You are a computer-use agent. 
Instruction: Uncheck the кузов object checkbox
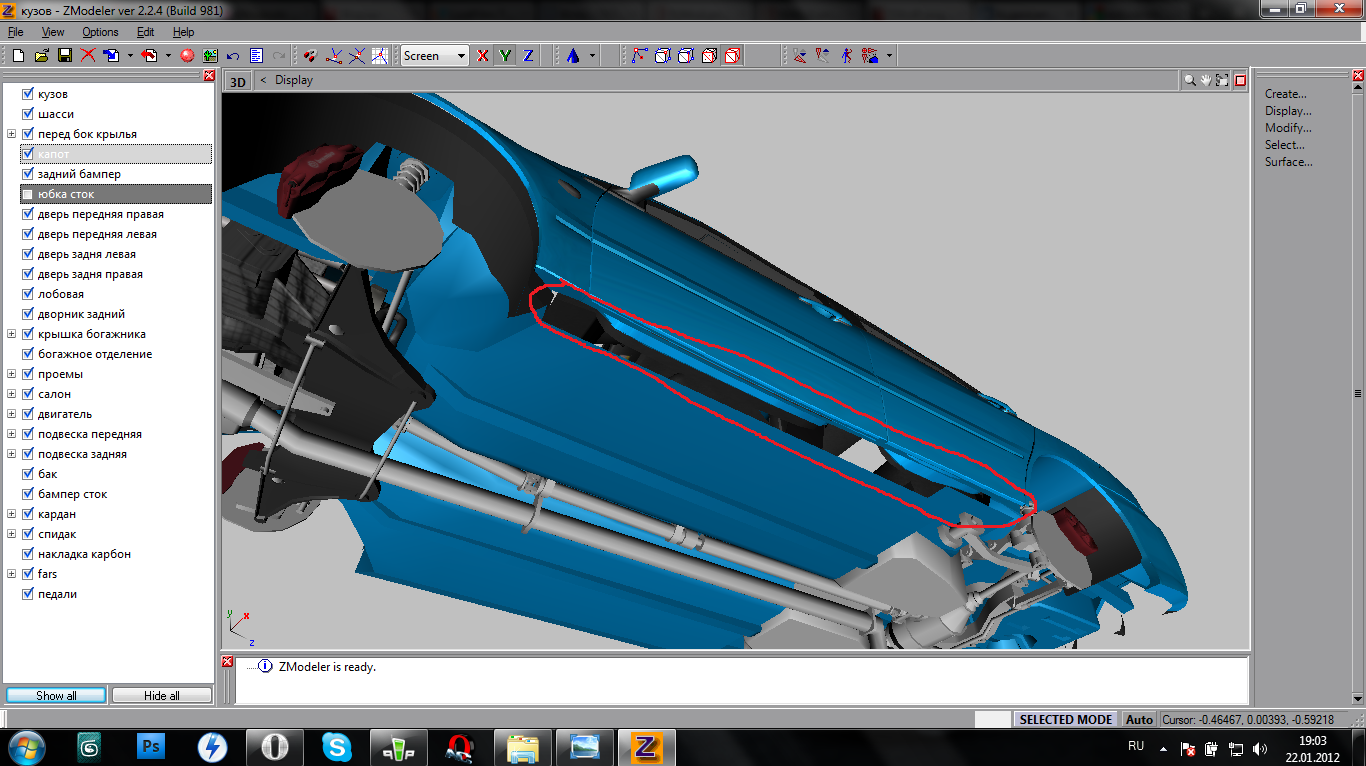28,94
